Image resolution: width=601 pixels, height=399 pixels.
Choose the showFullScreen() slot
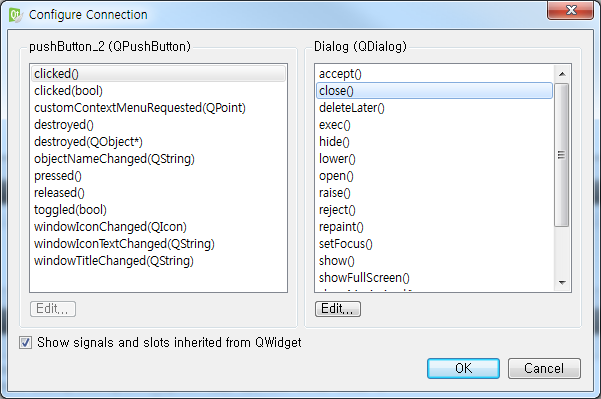point(364,277)
